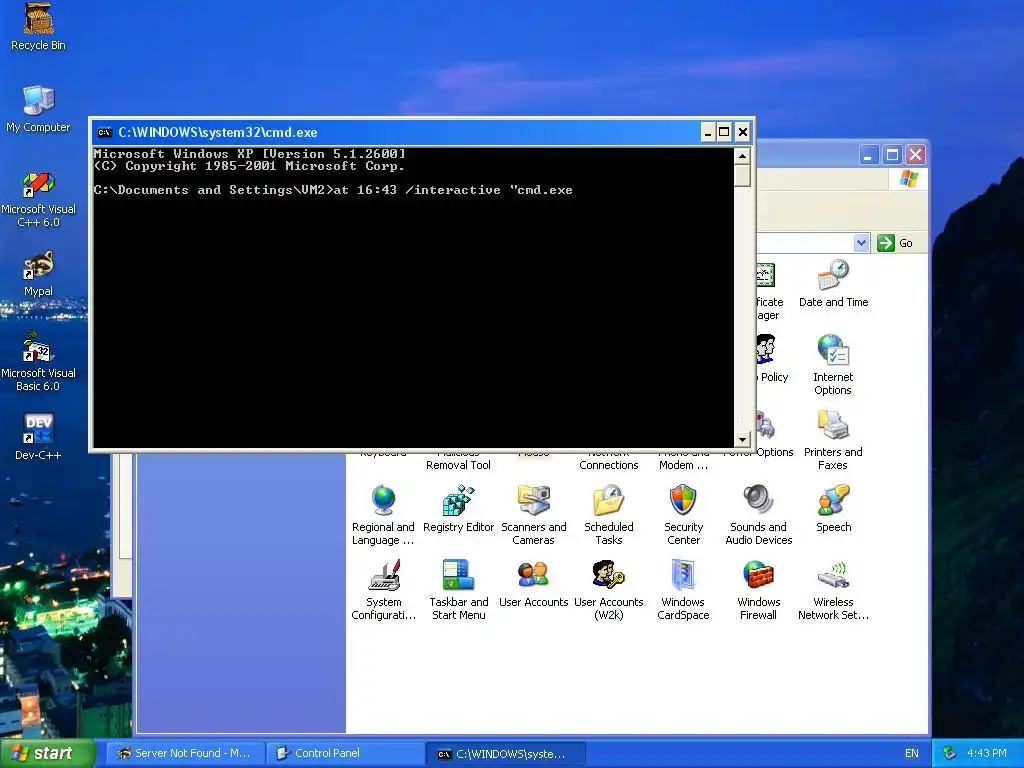Click the EN language bar indicator
1024x768 pixels.
click(912, 753)
